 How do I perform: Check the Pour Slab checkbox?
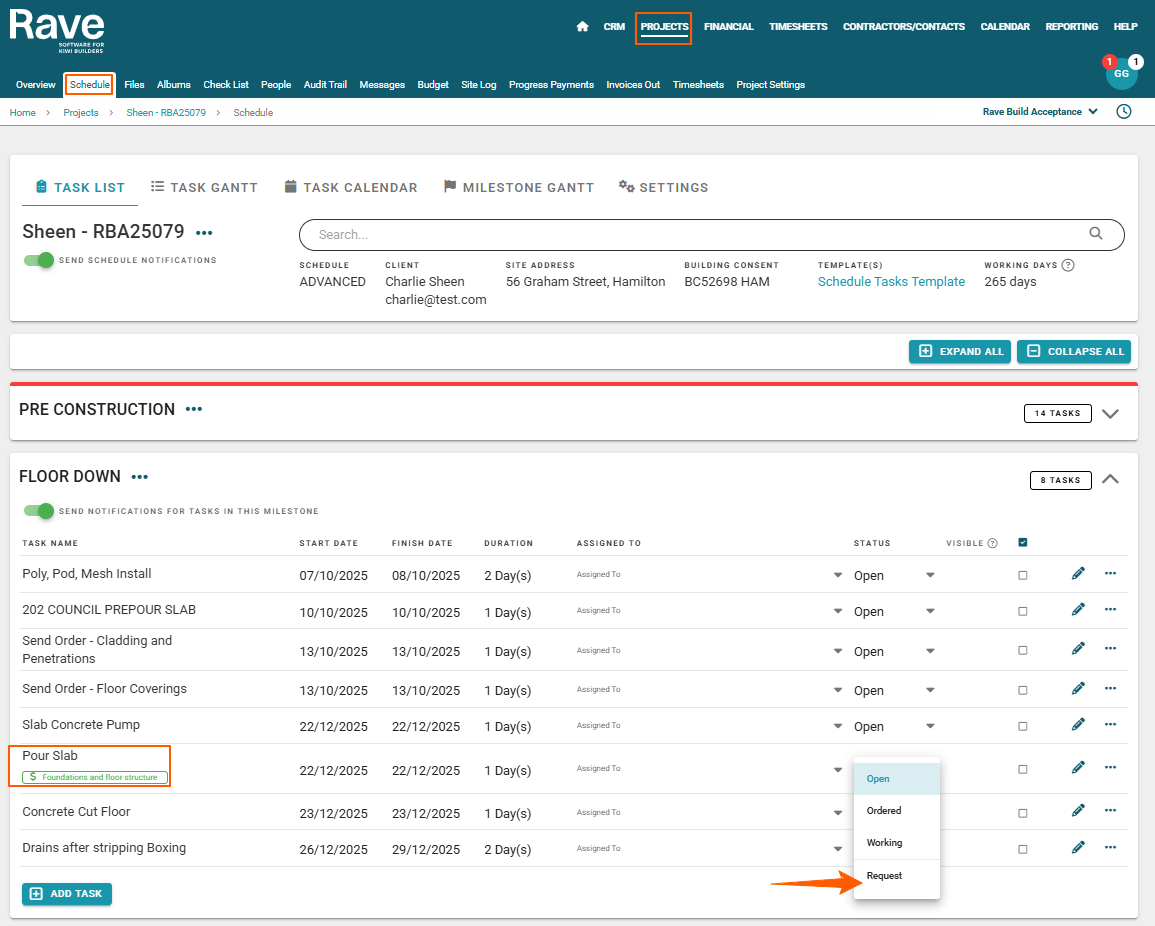click(x=1022, y=770)
